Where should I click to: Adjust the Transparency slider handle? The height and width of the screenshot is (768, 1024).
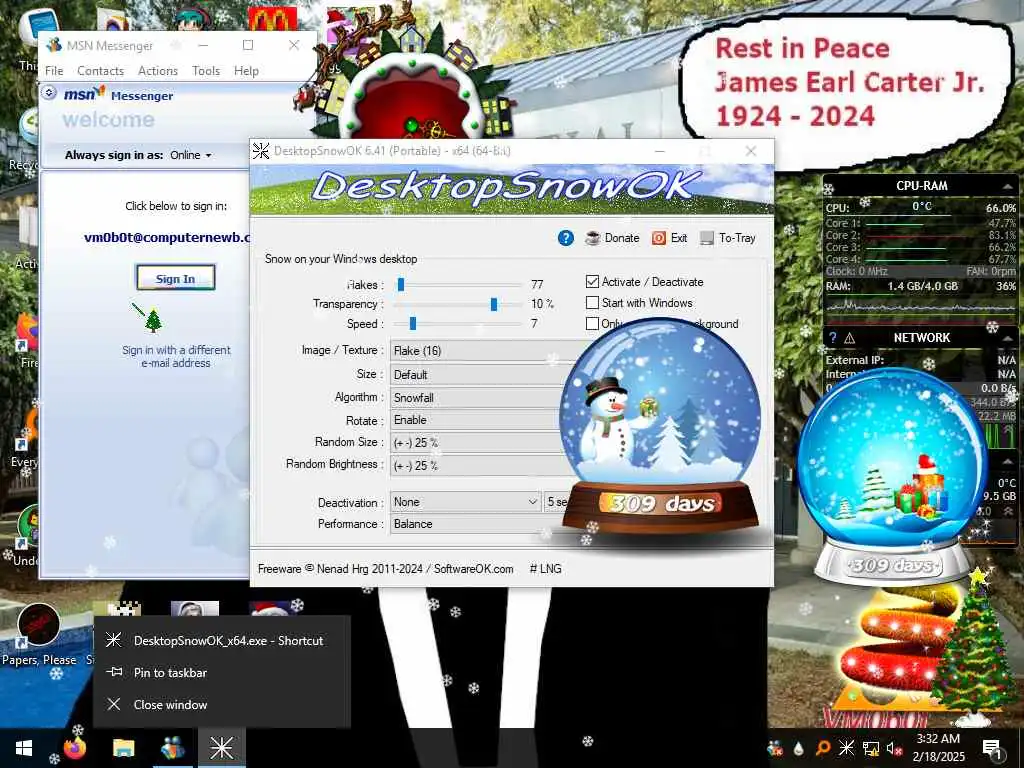pyautogui.click(x=494, y=304)
